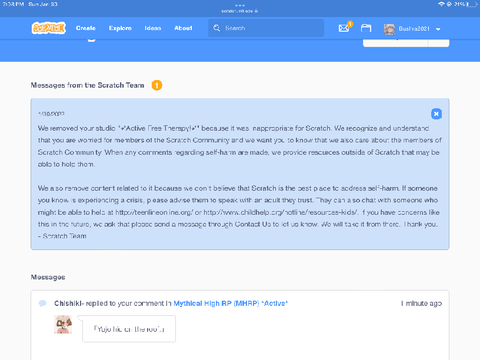The height and width of the screenshot is (360, 480).
Task: Click the '- Scratch Team' signature text
Action: [x=62, y=236]
